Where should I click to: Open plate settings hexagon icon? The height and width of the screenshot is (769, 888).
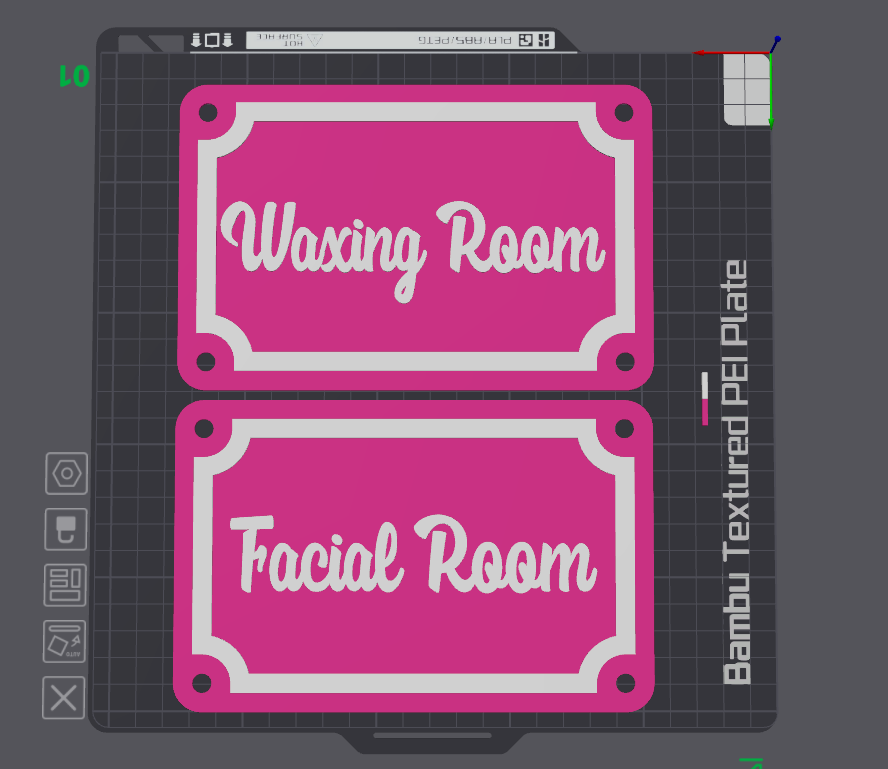pyautogui.click(x=67, y=473)
